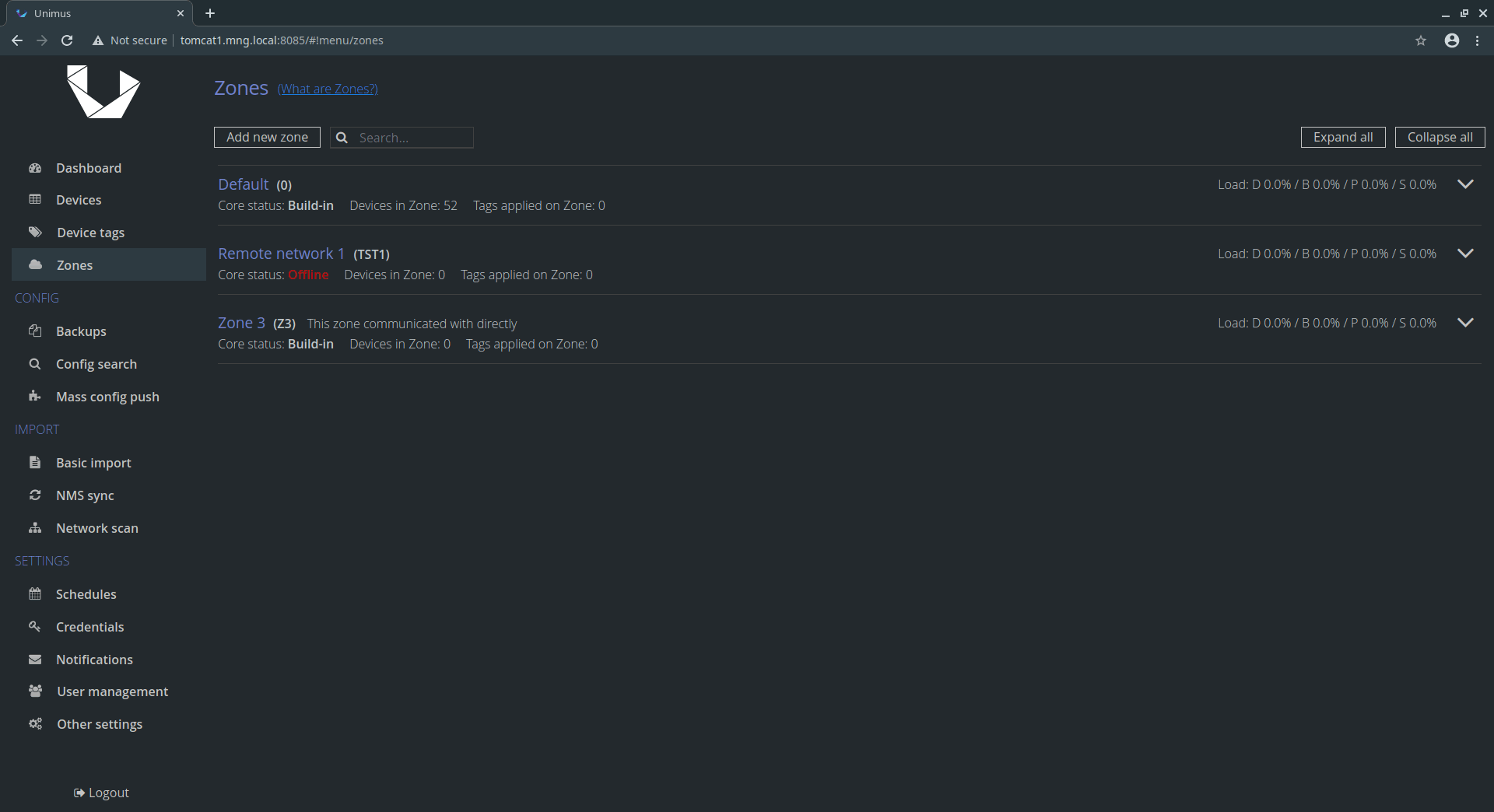Expand the Default zone chevron
Viewport: 1494px width, 812px height.
pos(1465,184)
